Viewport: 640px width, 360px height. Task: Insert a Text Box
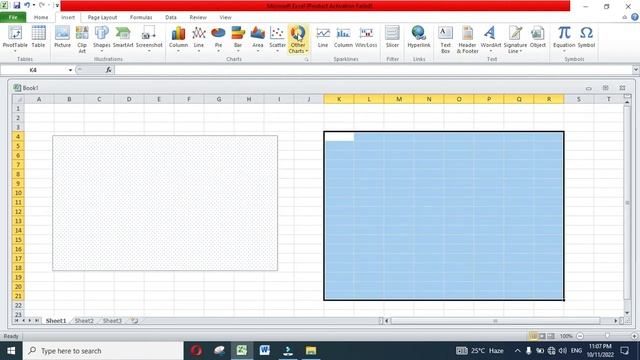[445, 39]
